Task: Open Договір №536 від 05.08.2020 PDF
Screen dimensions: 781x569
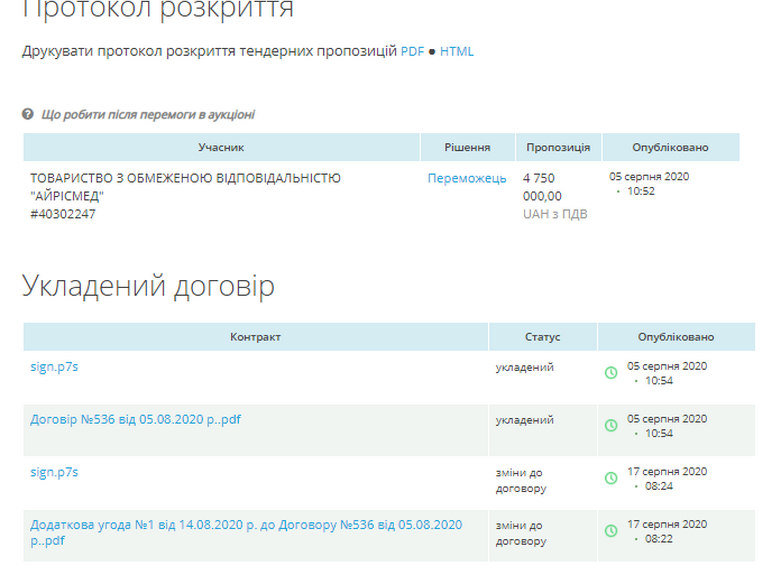Action: point(136,419)
